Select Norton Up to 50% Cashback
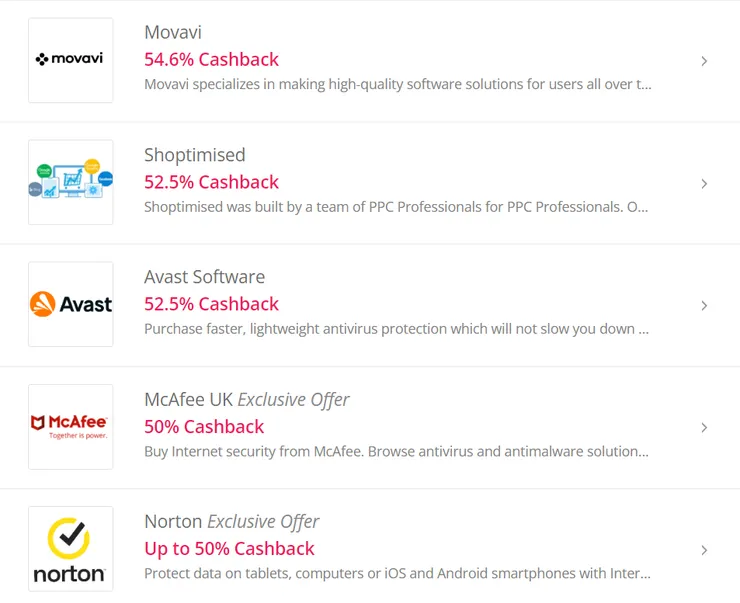The image size is (740, 603). point(229,549)
